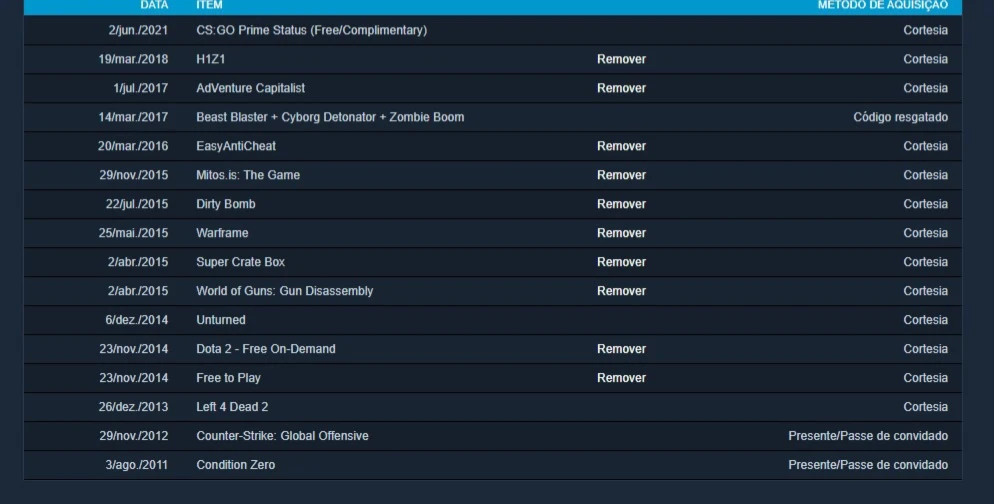
Task: Remove the Free to Play license
Action: 621,378
